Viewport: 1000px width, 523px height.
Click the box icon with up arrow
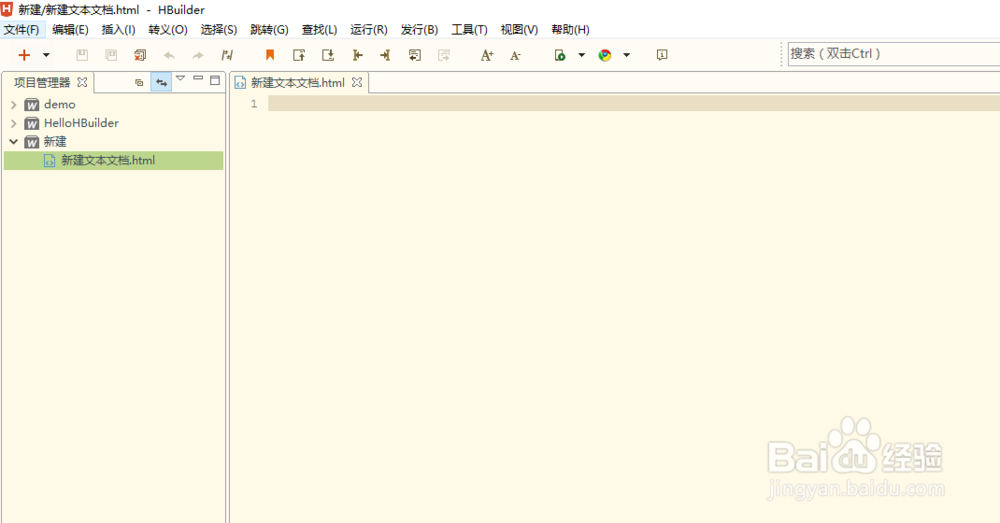point(298,55)
